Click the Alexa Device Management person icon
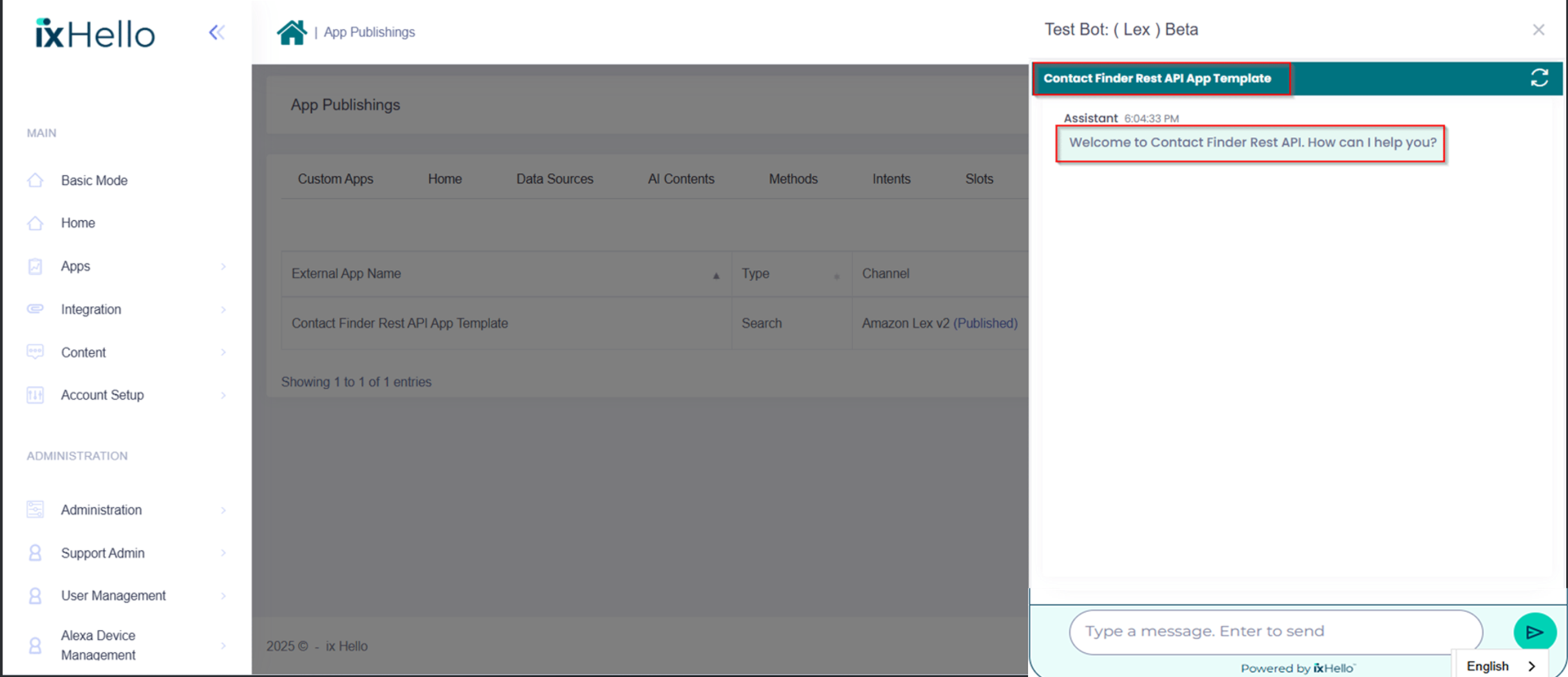The image size is (1568, 677). [35, 645]
